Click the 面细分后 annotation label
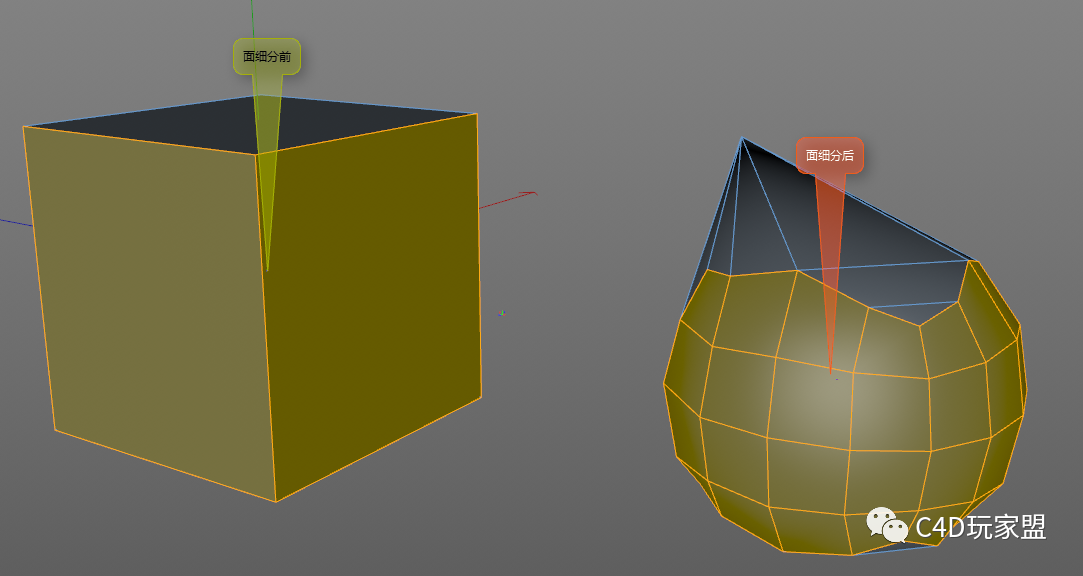This screenshot has height=576, width=1083. (x=830, y=155)
